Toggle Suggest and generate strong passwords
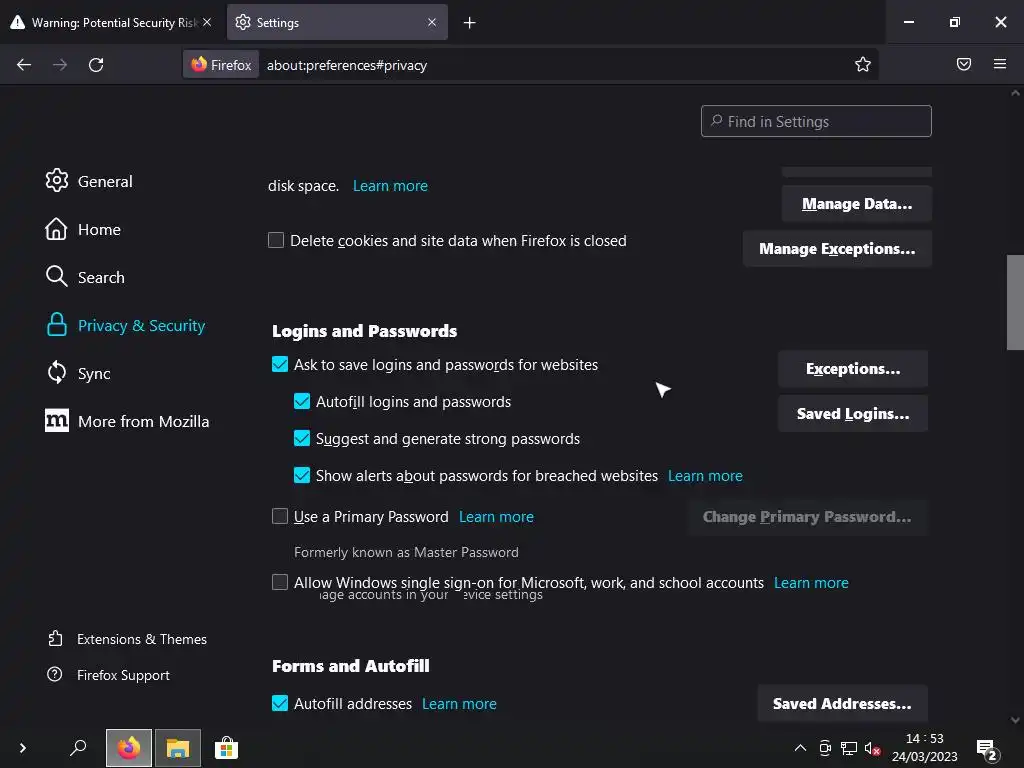 302,439
